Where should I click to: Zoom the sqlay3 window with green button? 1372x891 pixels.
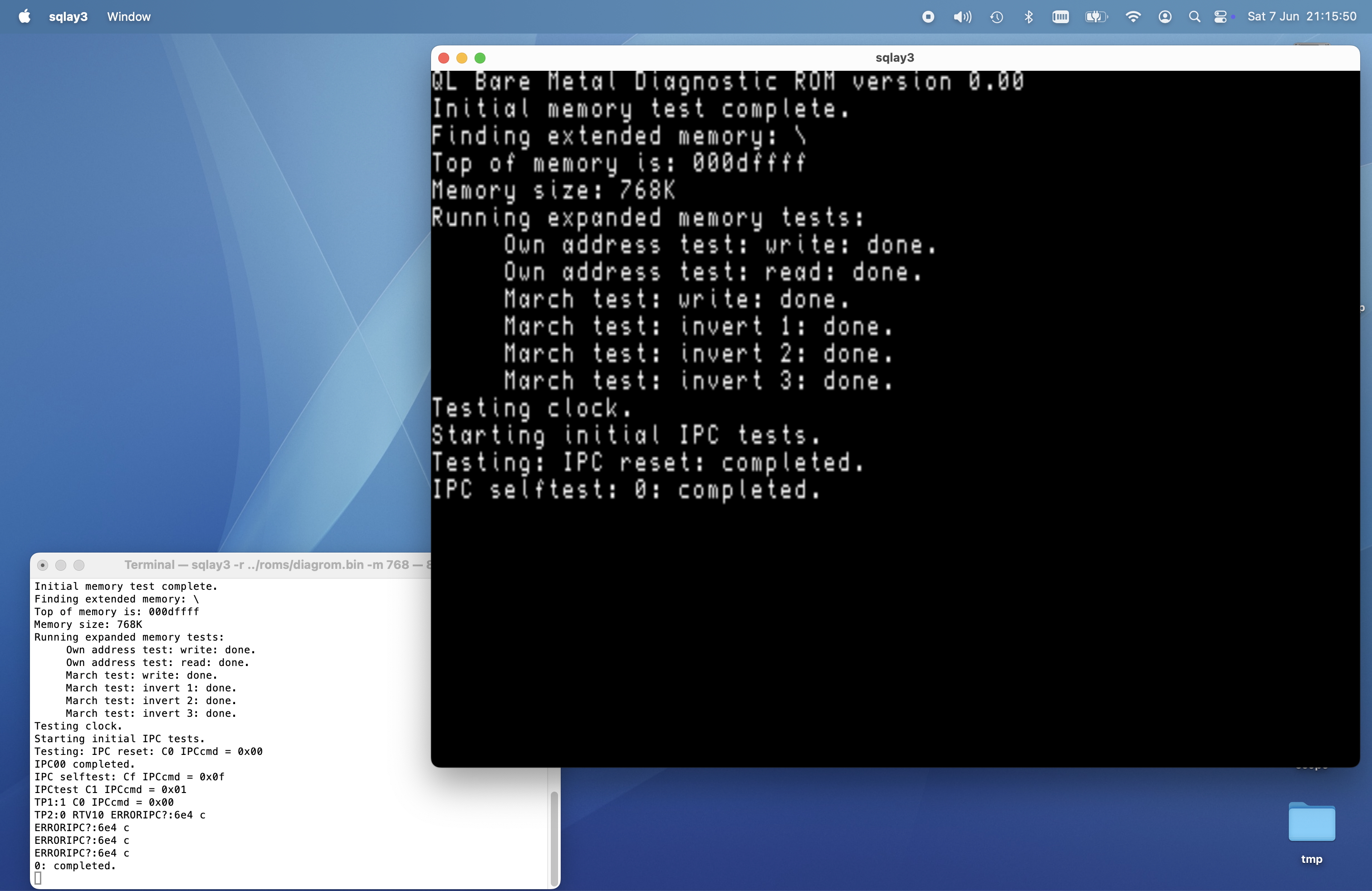(480, 58)
